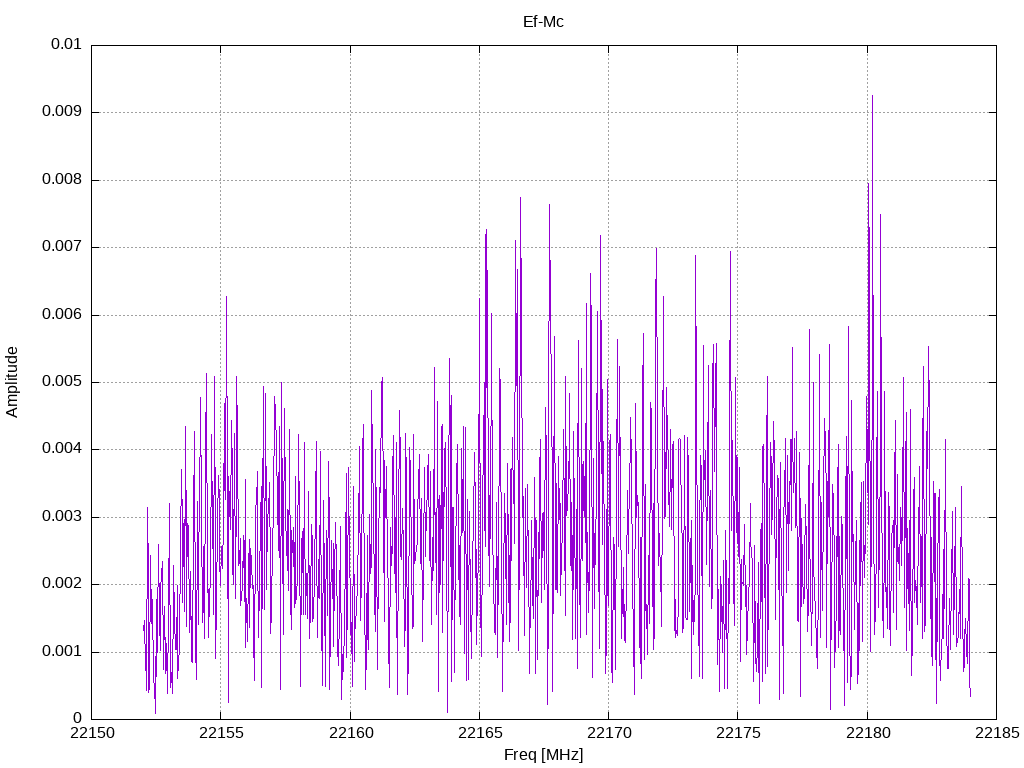Click the y-axis tick label 0.006
1024x768 pixels.
pyautogui.click(x=62, y=314)
